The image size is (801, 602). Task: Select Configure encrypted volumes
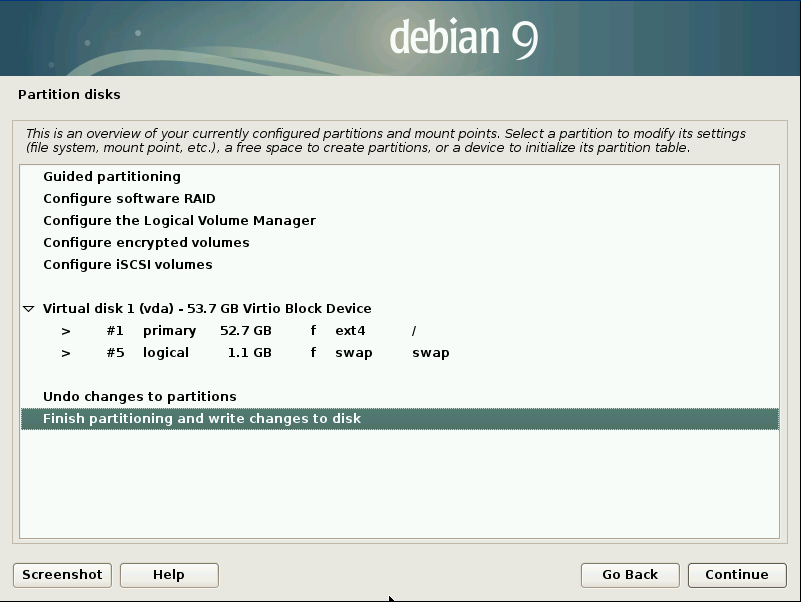point(146,243)
